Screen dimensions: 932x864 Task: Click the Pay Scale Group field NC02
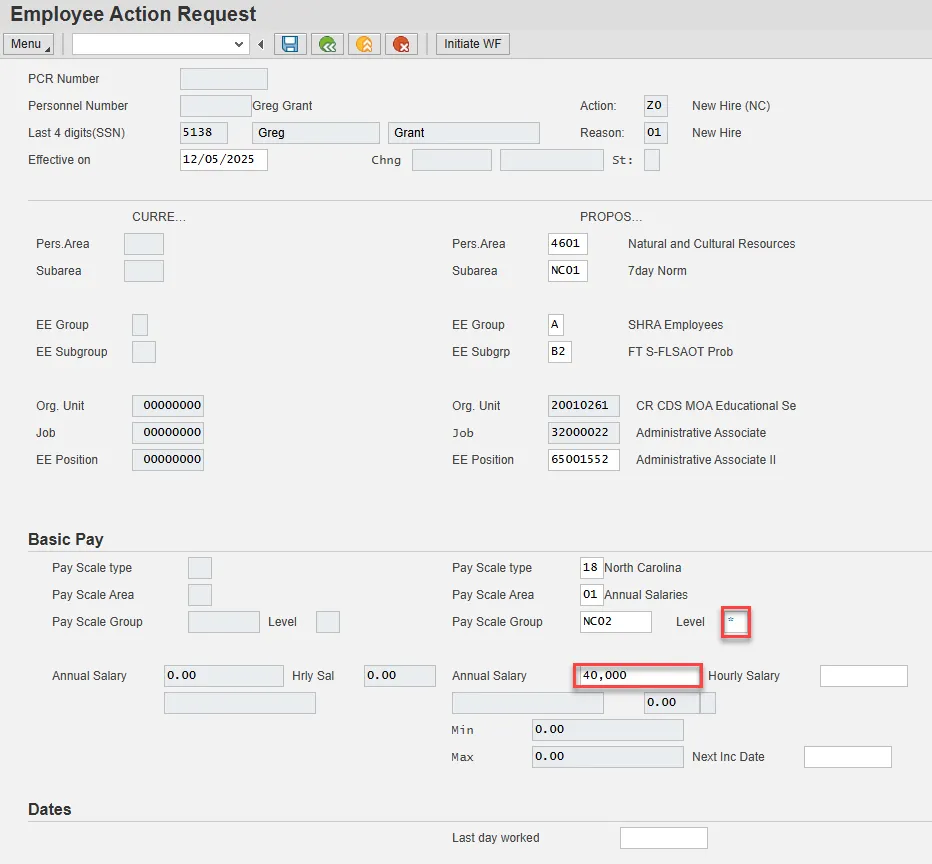[x=615, y=622]
